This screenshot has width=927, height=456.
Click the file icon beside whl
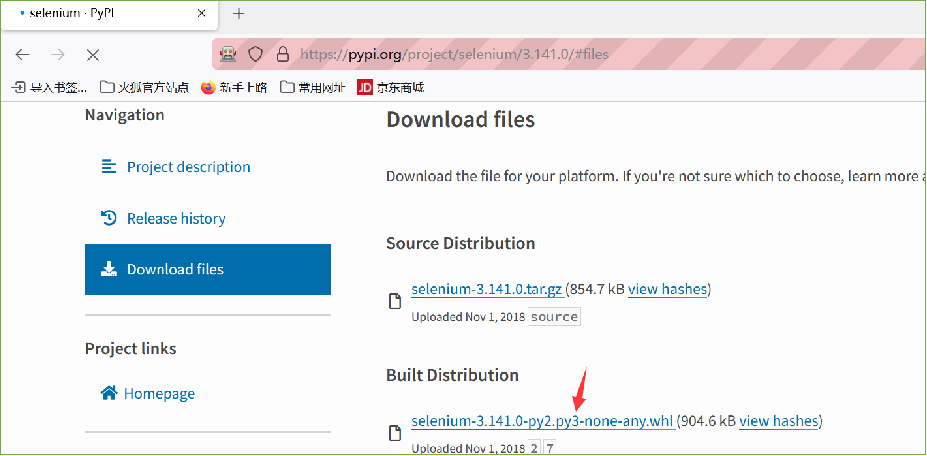pyautogui.click(x=394, y=434)
